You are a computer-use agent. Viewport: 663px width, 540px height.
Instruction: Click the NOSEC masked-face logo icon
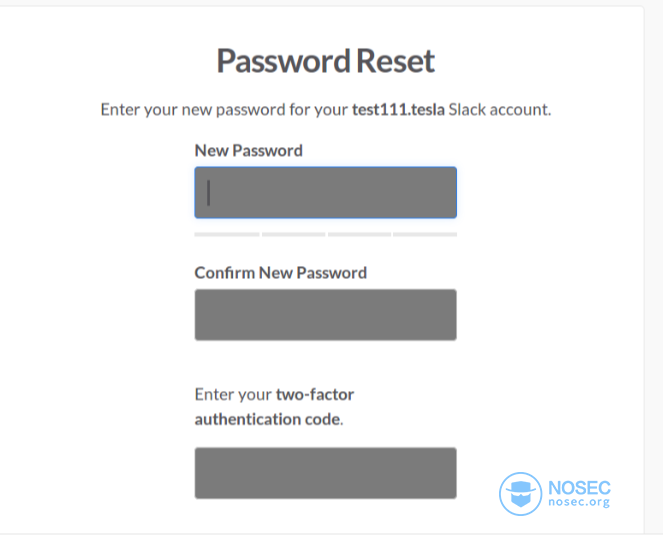coord(520,493)
